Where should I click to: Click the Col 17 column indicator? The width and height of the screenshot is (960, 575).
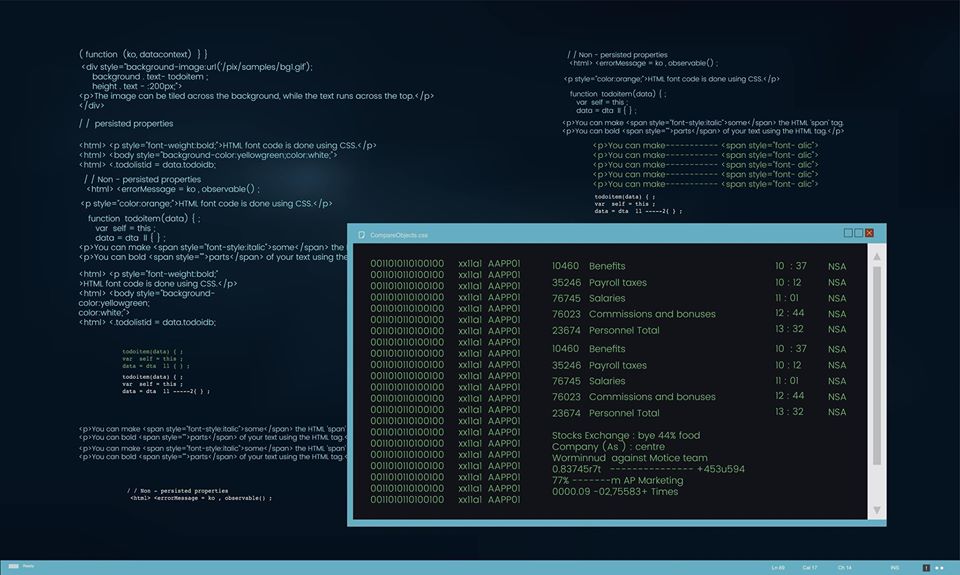810,568
